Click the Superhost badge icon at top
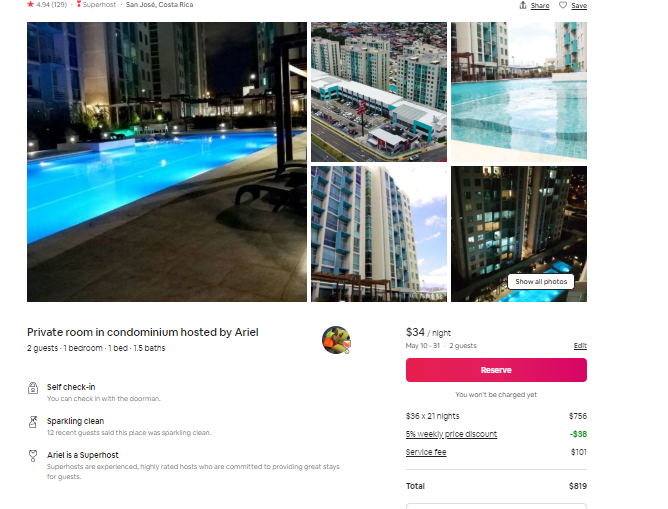The image size is (668, 509). pos(79,4)
